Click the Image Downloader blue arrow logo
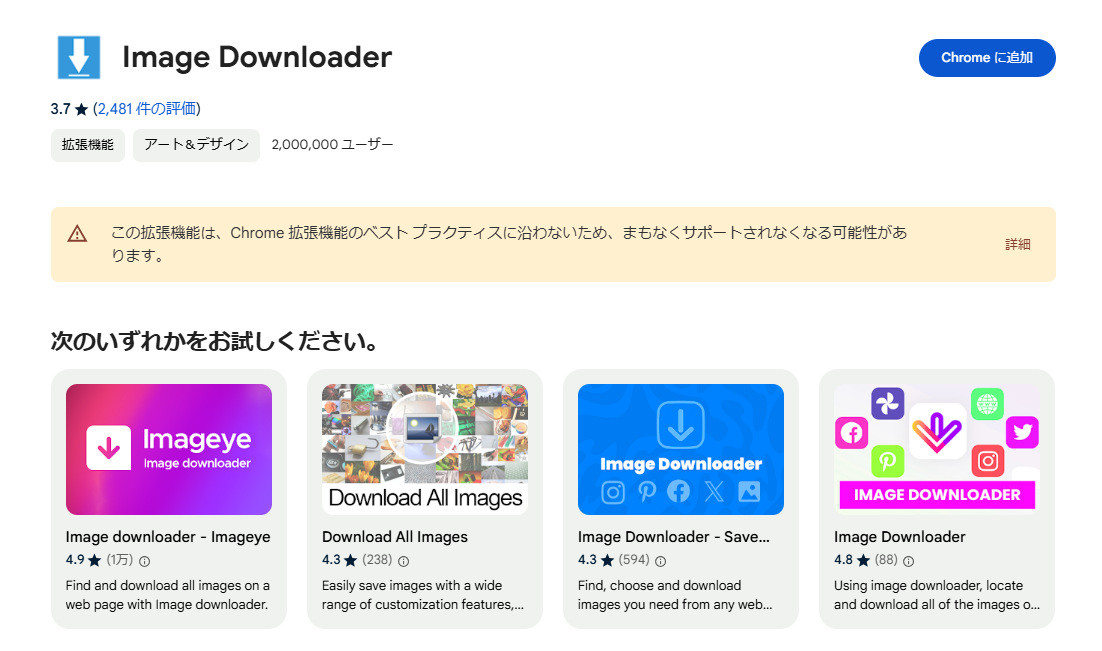1102x651 pixels. [79, 58]
